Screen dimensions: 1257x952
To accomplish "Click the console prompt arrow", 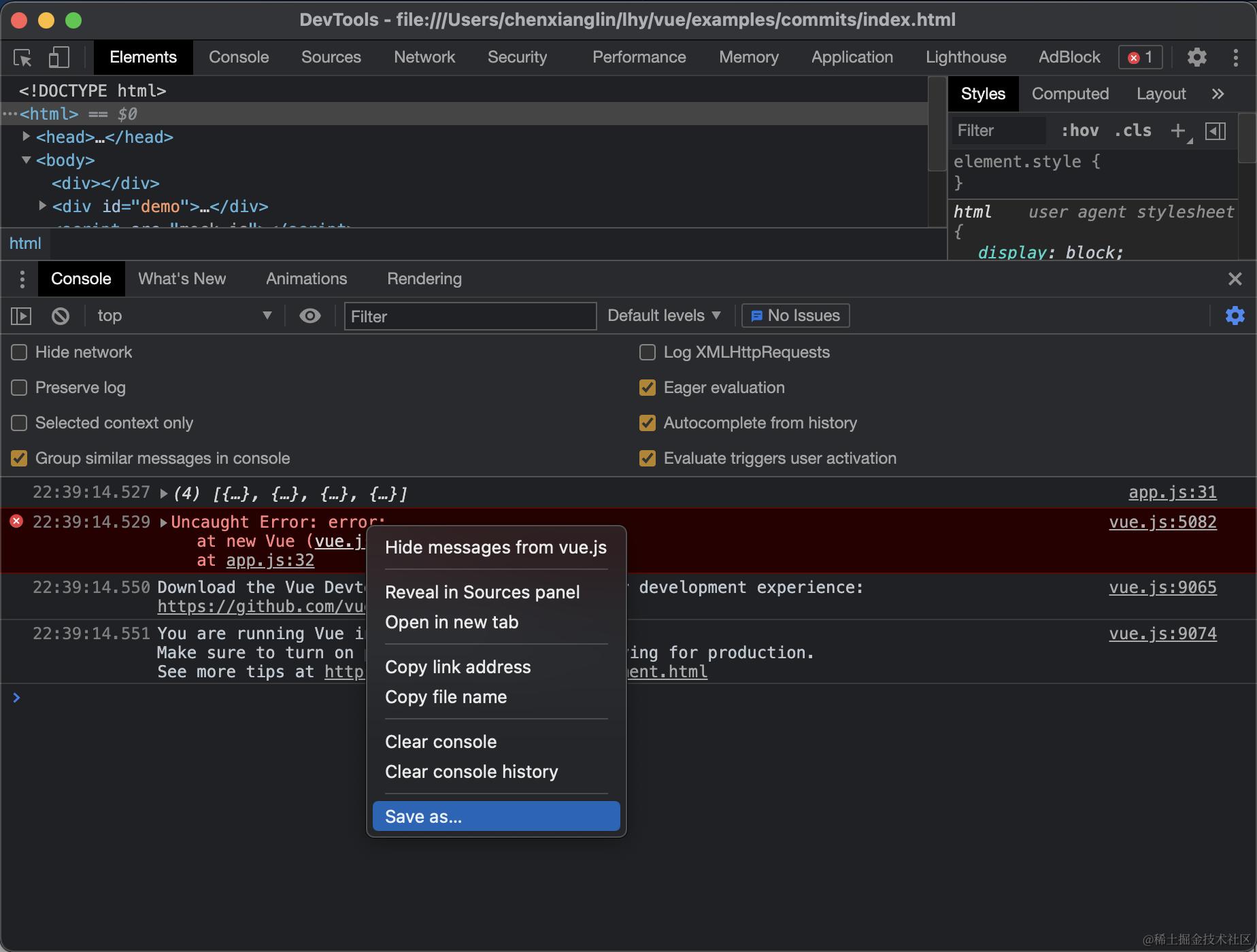I will click(16, 697).
